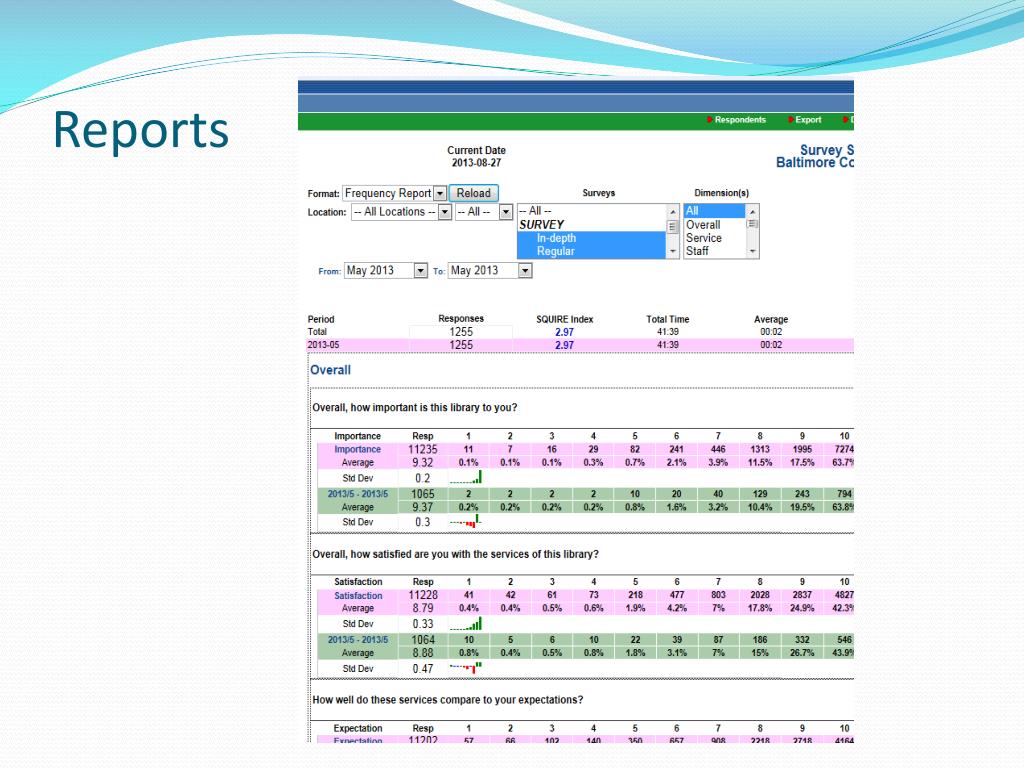Click 2013-05 row SQUIRE Index 2.97
This screenshot has width=1024, height=768.
pos(564,345)
